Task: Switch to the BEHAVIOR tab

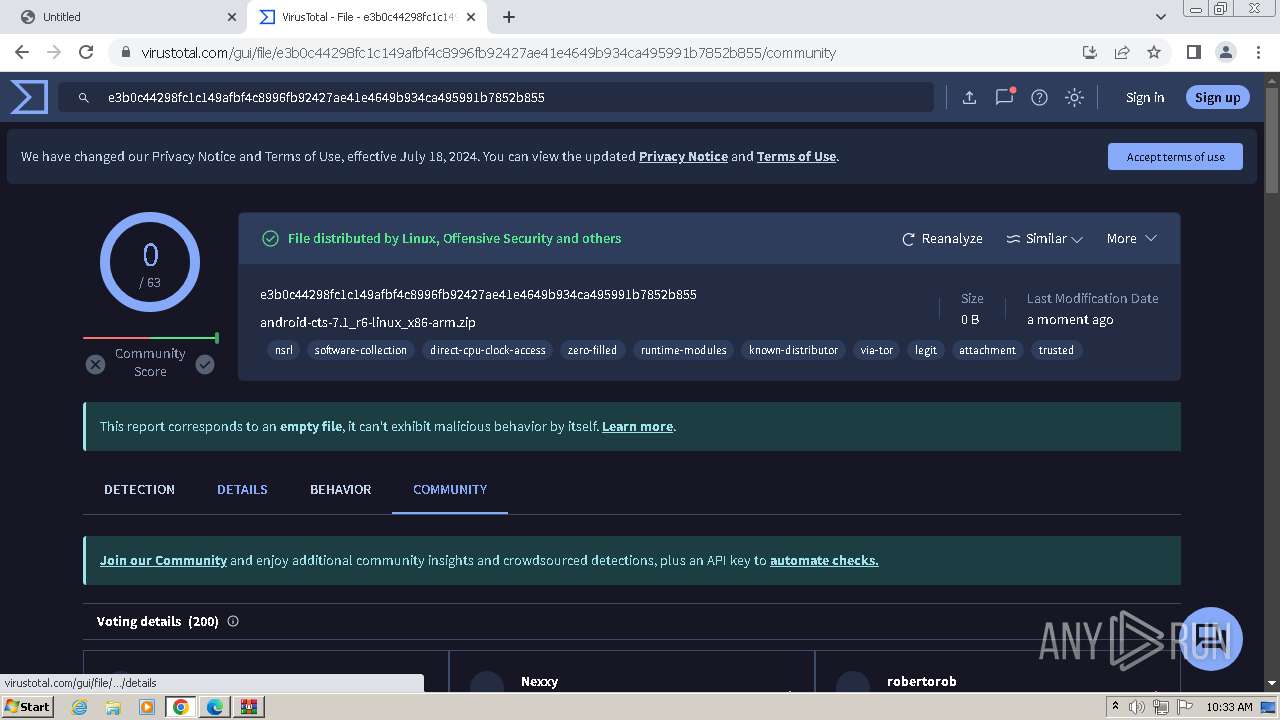Action: tap(340, 489)
